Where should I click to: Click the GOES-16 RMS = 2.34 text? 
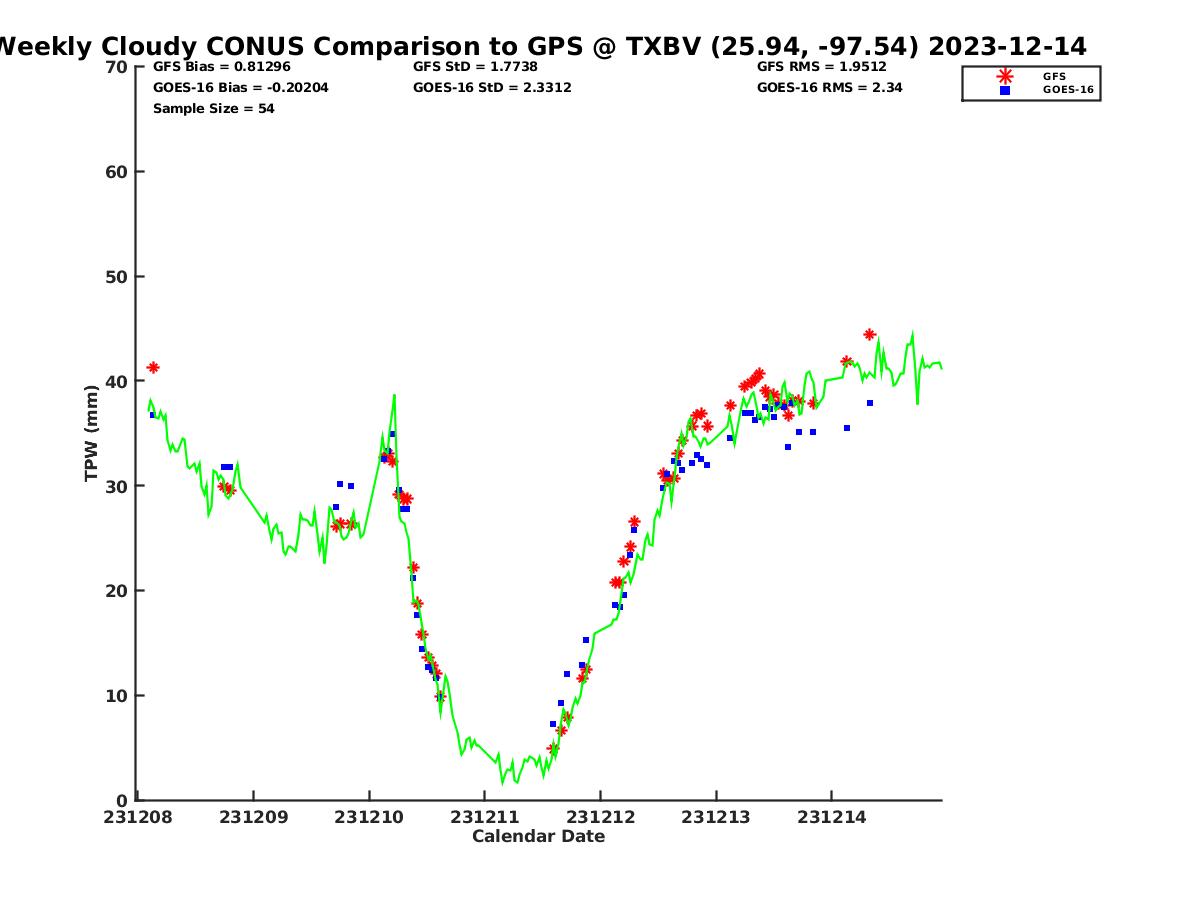(829, 88)
